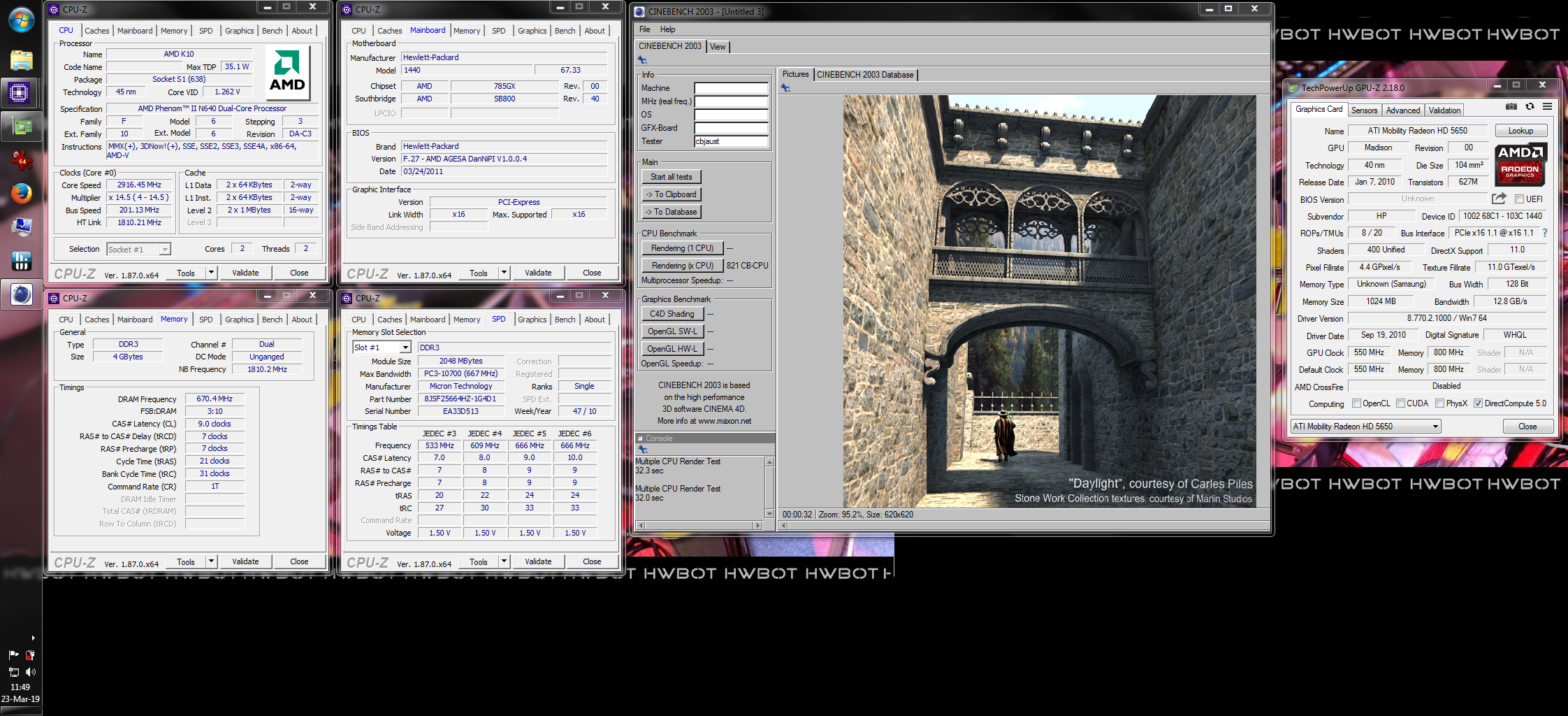
Task: Open Tools dropdown arrow in CPU-Z SPD window
Action: tap(504, 561)
